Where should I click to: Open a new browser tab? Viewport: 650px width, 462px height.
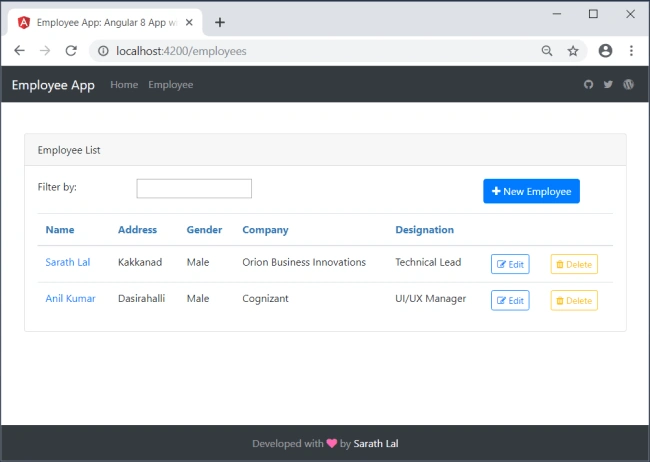click(x=220, y=22)
